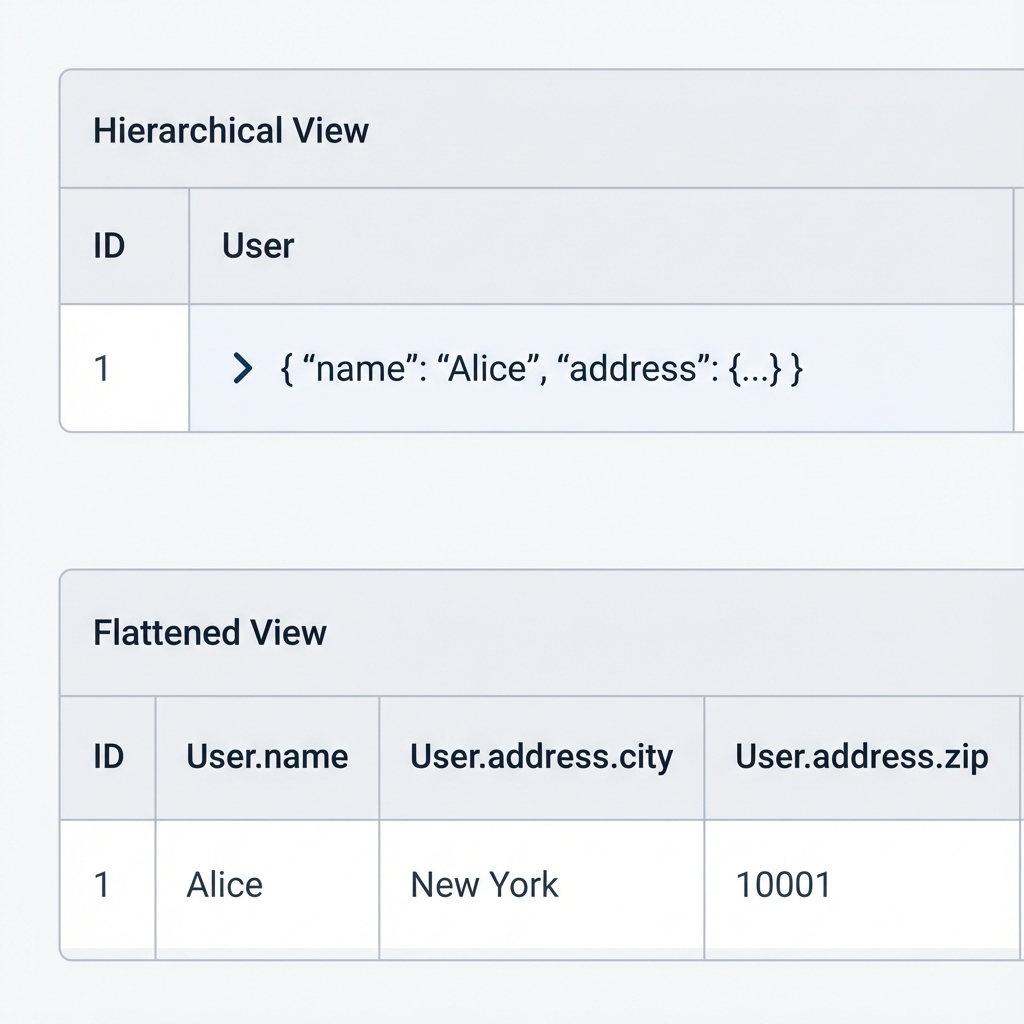
Task: Select the User.address.city column header
Action: coord(541,757)
